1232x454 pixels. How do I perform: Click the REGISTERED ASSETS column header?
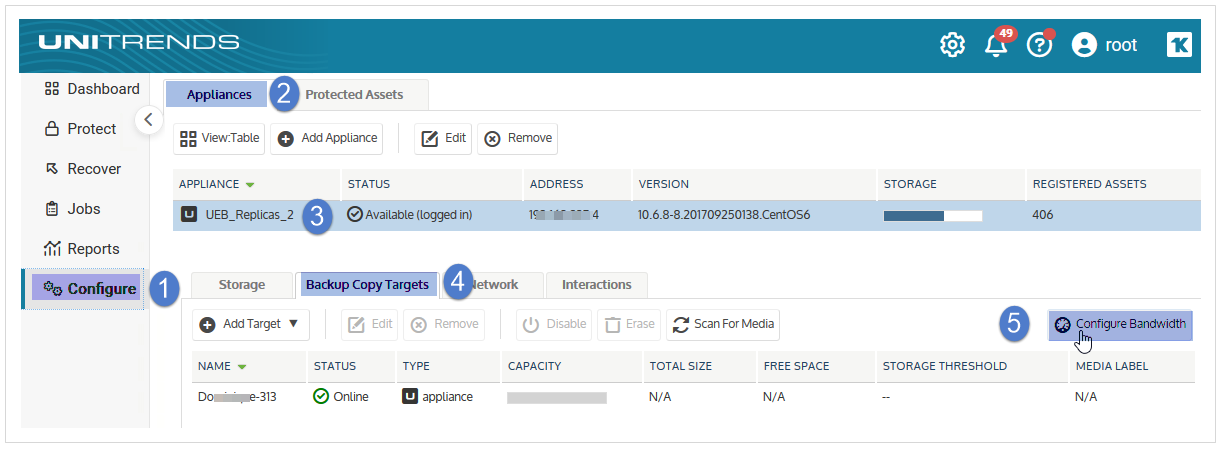[x=1089, y=184]
